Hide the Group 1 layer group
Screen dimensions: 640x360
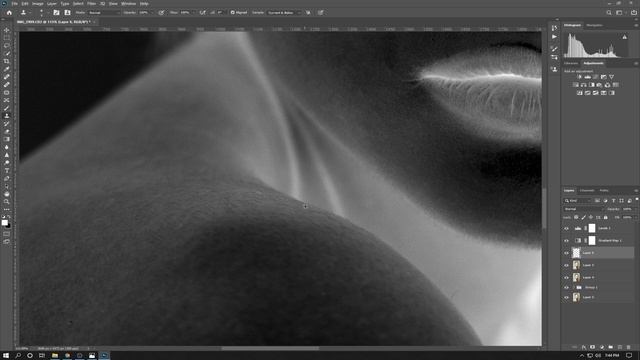(x=567, y=287)
